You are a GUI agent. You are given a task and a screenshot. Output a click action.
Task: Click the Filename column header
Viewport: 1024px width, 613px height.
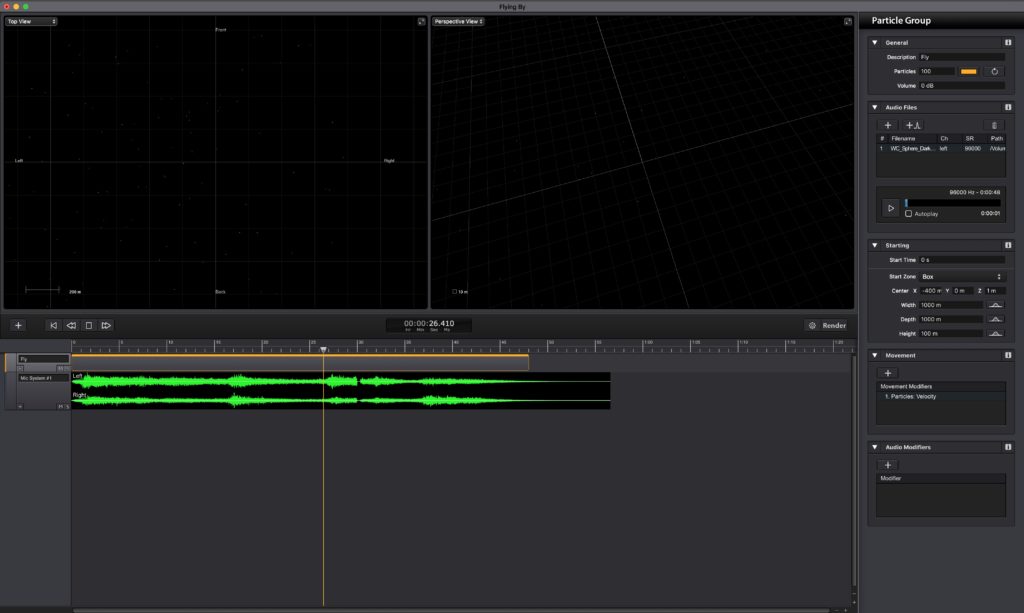[903, 138]
